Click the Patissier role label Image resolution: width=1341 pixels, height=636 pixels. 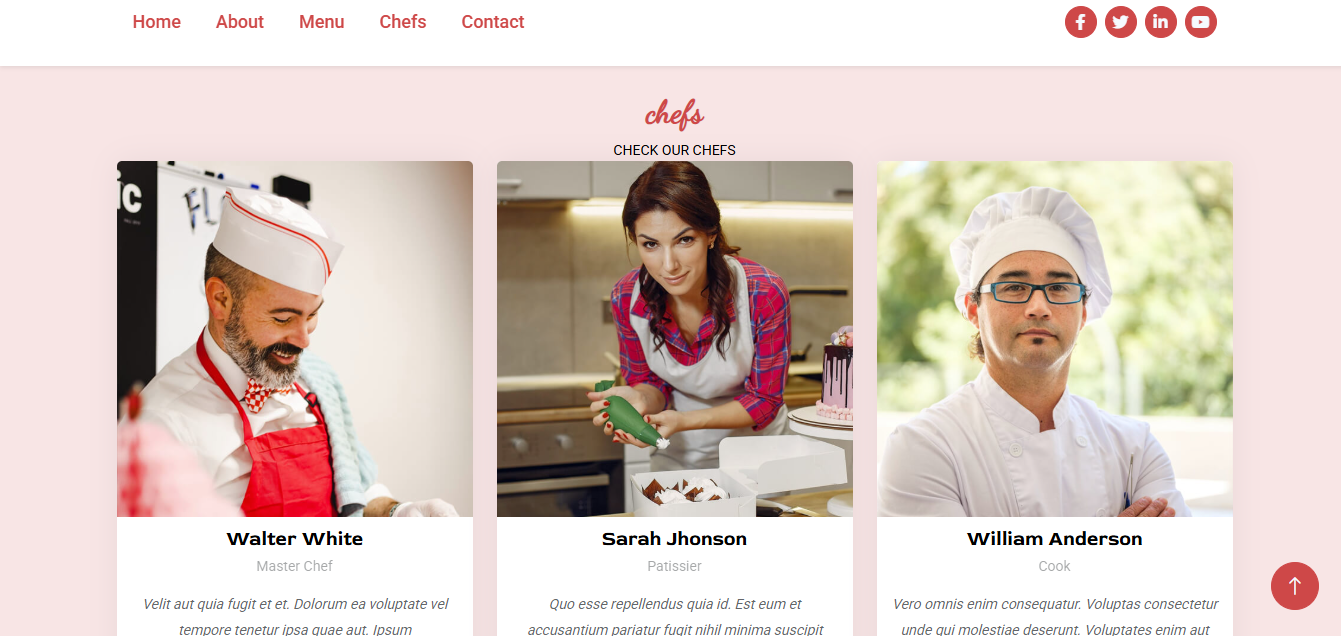point(675,566)
